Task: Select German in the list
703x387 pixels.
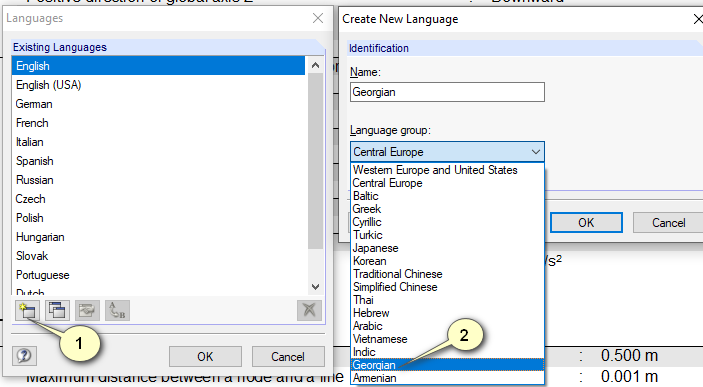Action: tap(158, 104)
